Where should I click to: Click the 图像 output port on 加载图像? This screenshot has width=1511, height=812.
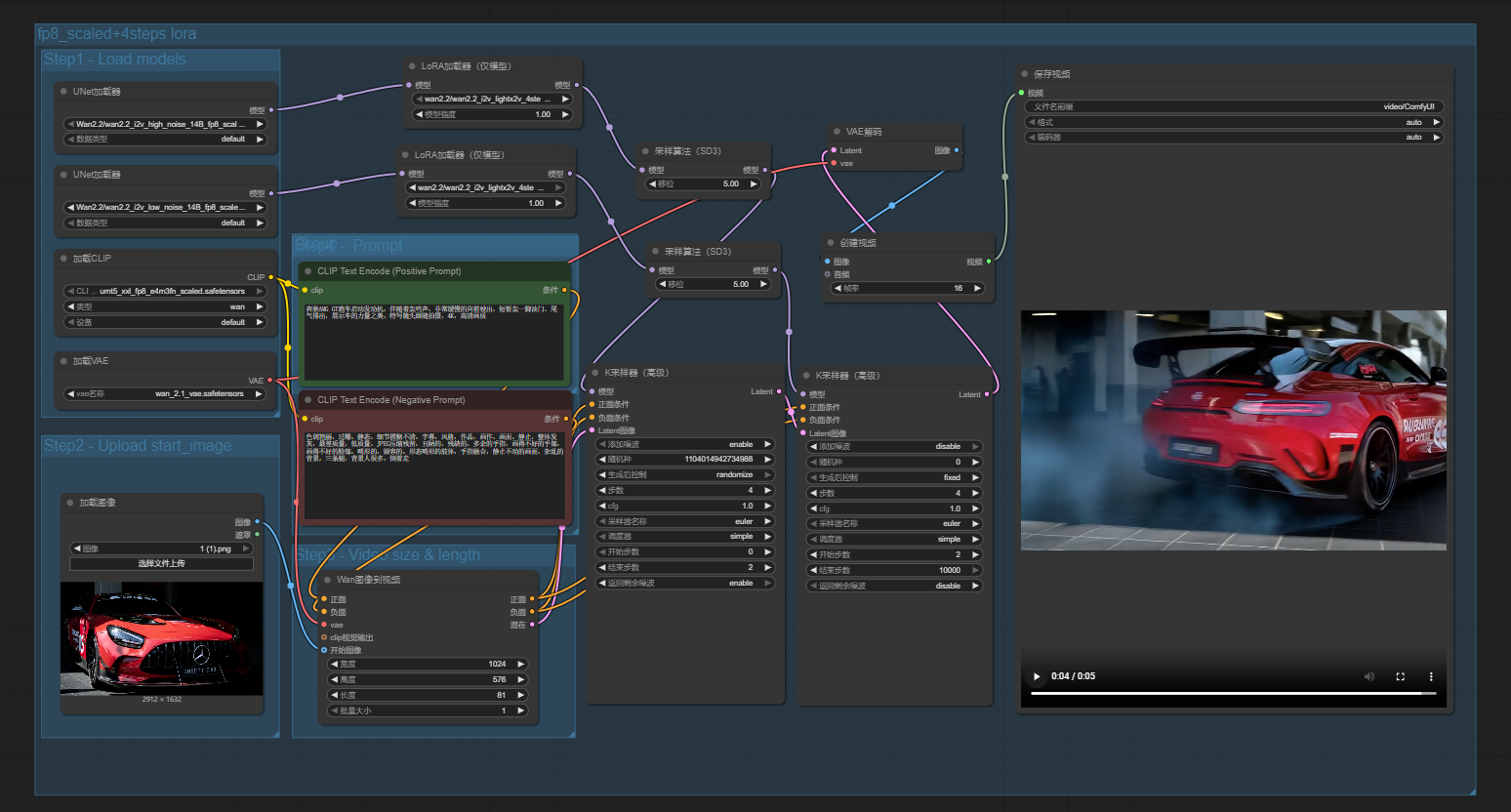pos(257,522)
